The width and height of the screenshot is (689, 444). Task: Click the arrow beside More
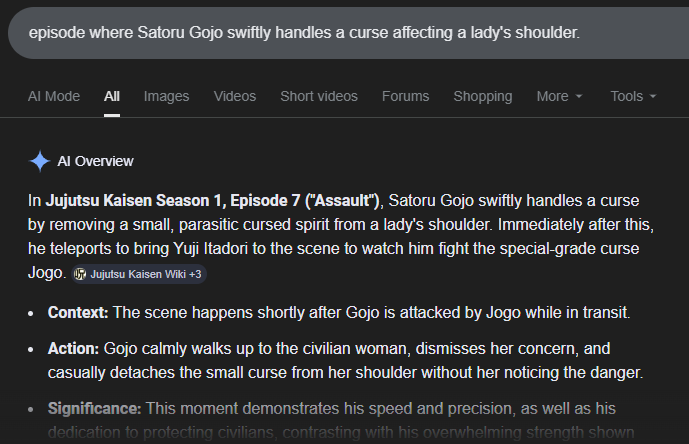click(578, 97)
